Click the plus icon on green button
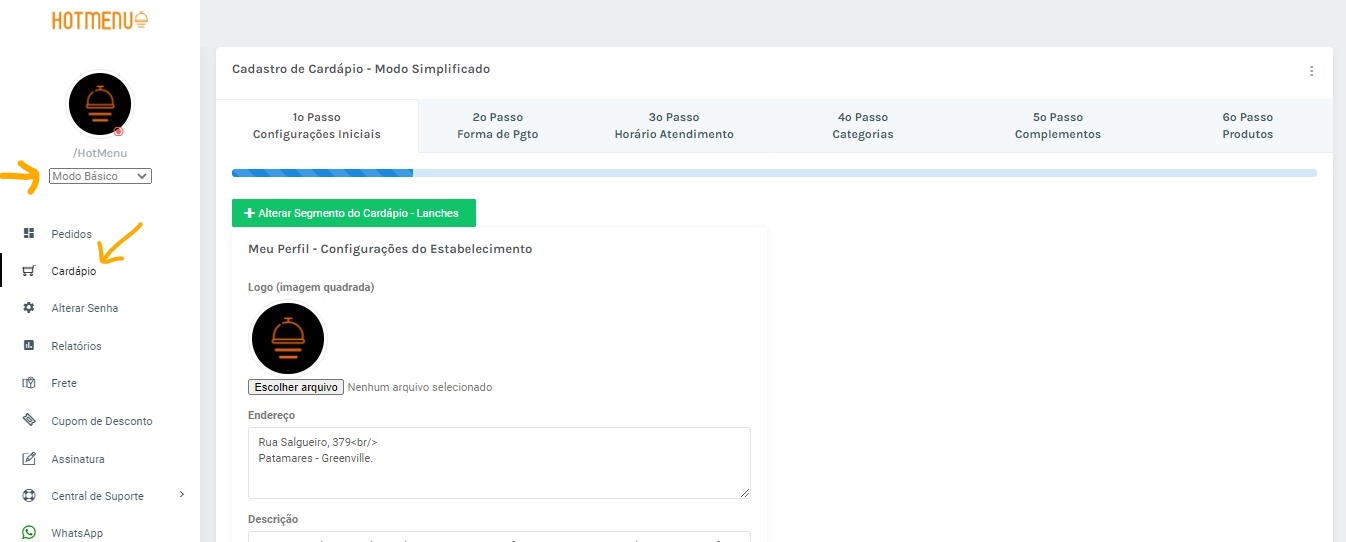 (x=249, y=213)
